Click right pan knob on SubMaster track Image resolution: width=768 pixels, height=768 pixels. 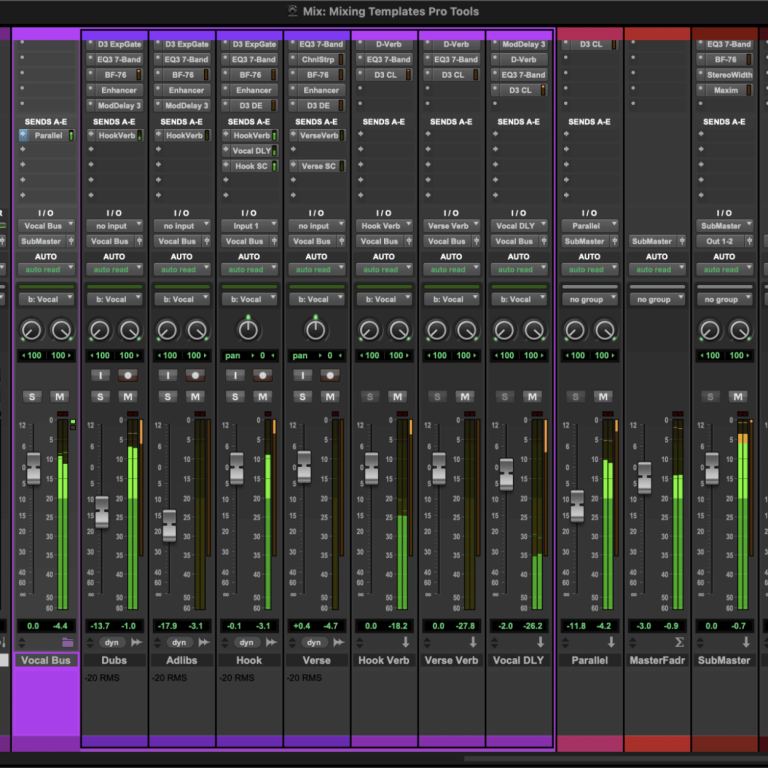[x=740, y=331]
